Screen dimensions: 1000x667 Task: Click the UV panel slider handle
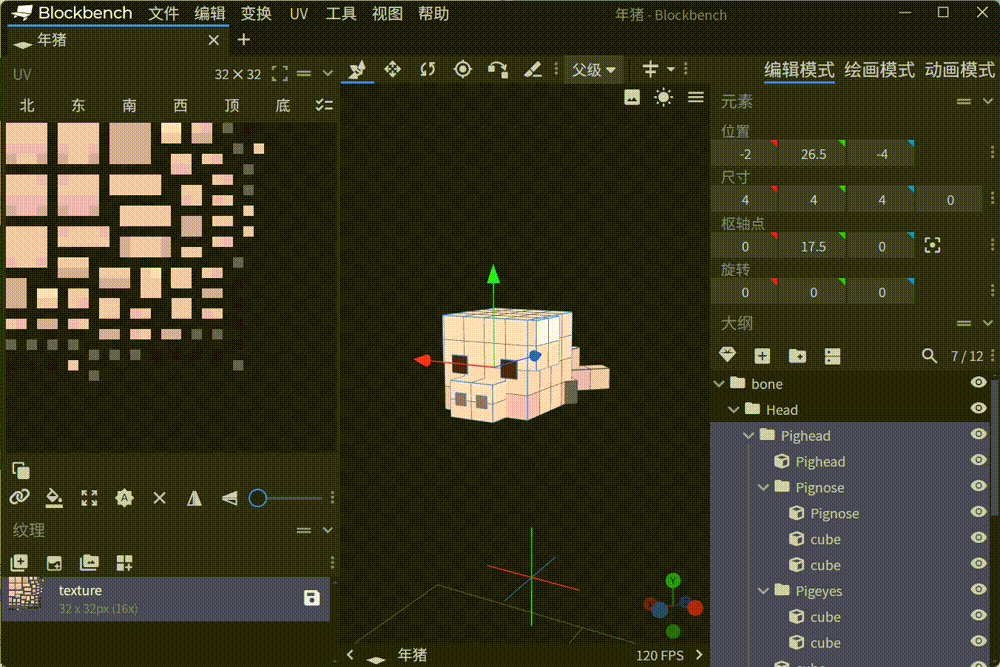(x=257, y=497)
